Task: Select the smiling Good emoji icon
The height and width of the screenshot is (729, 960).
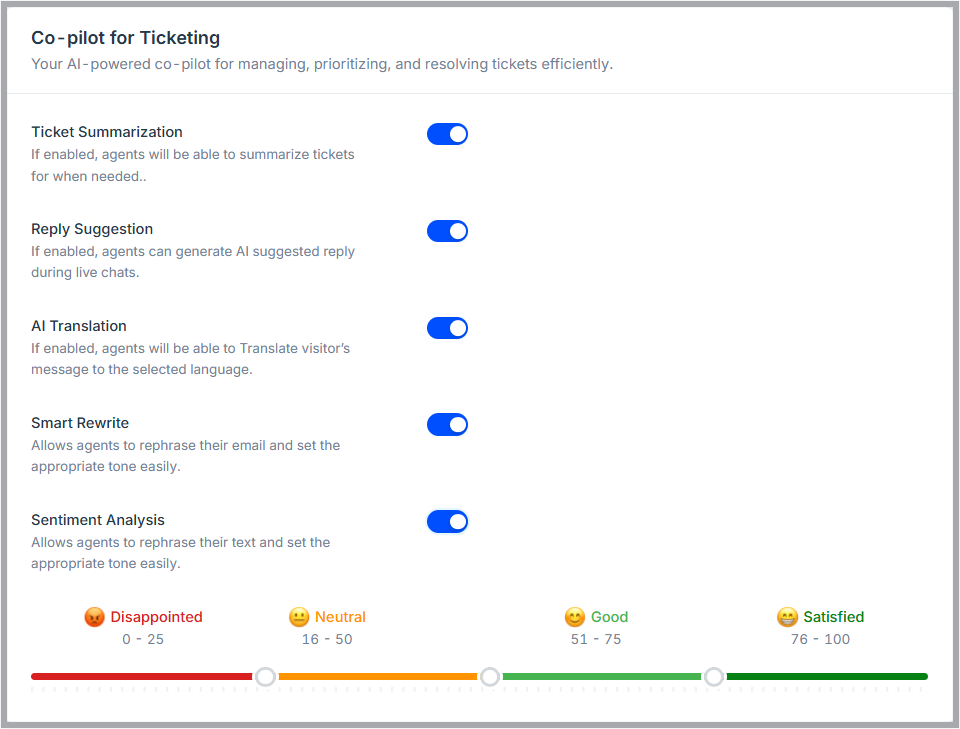Action: [575, 617]
